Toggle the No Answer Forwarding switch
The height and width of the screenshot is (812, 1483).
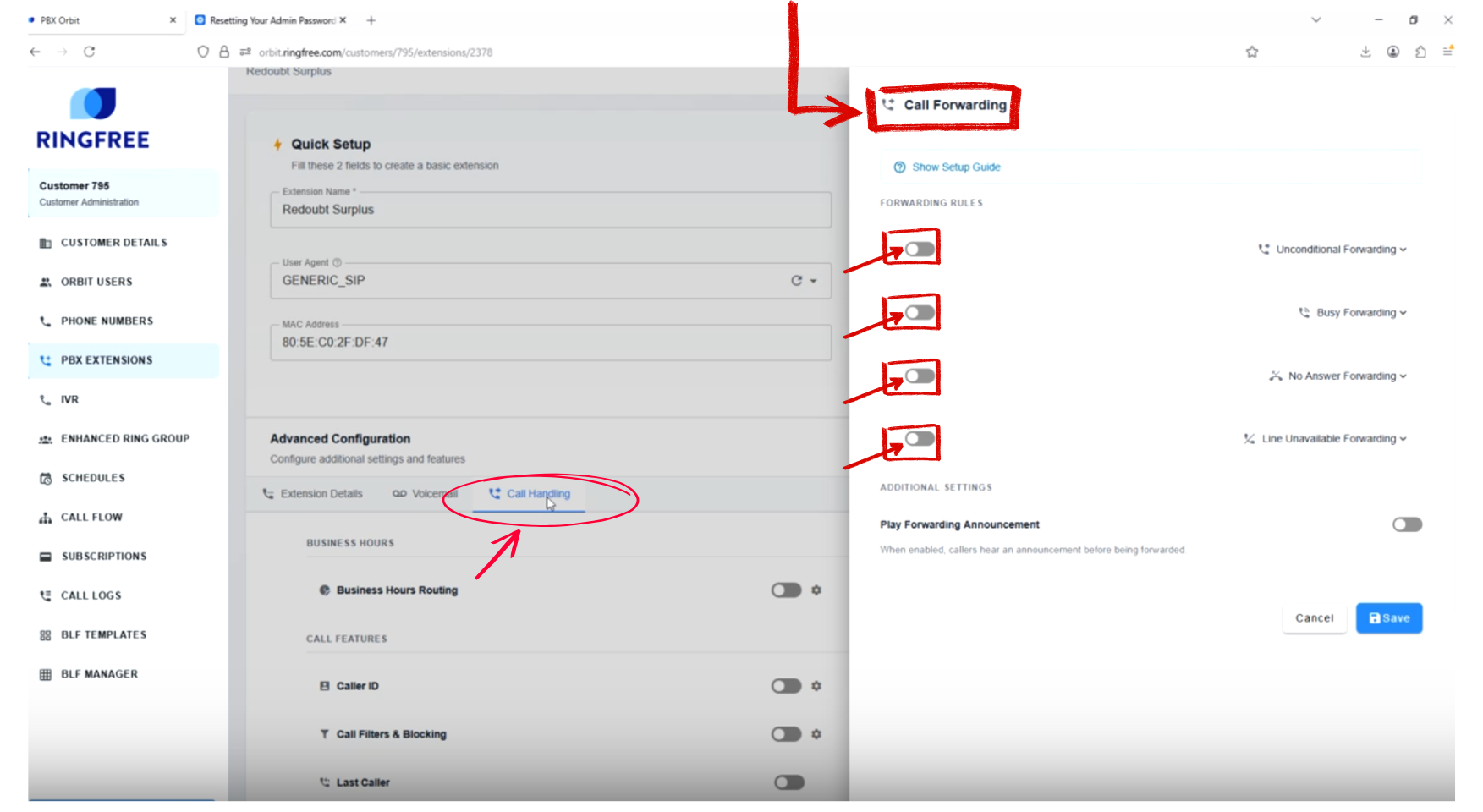(x=920, y=376)
